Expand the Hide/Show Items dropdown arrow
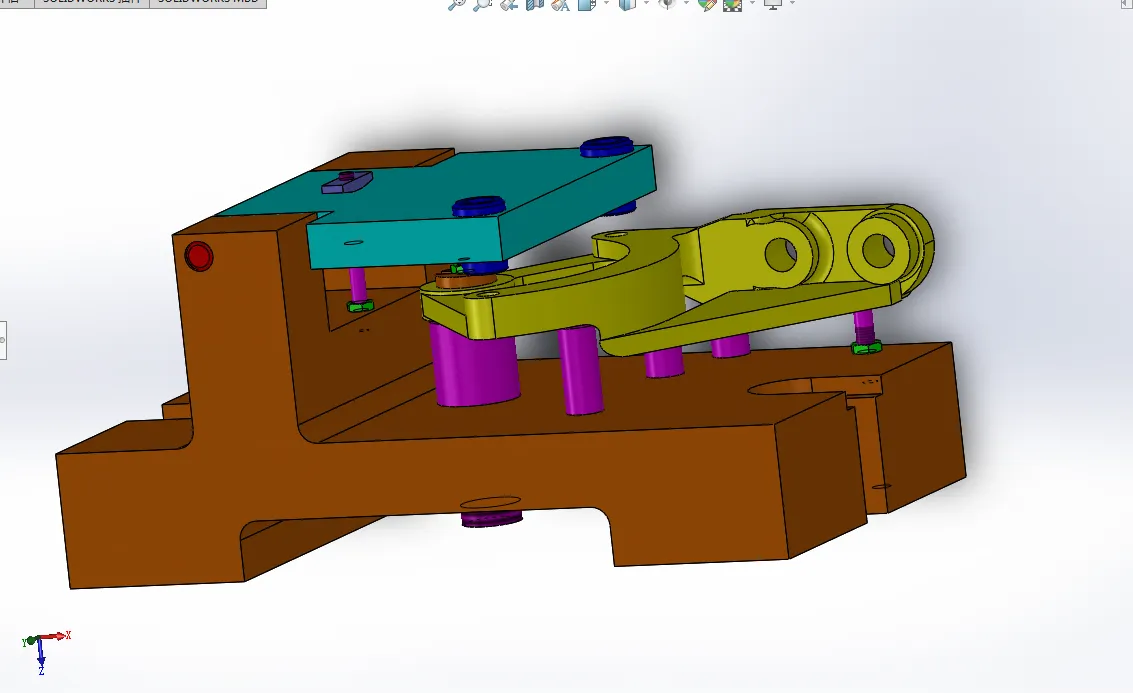The height and width of the screenshot is (693, 1133). point(686,4)
